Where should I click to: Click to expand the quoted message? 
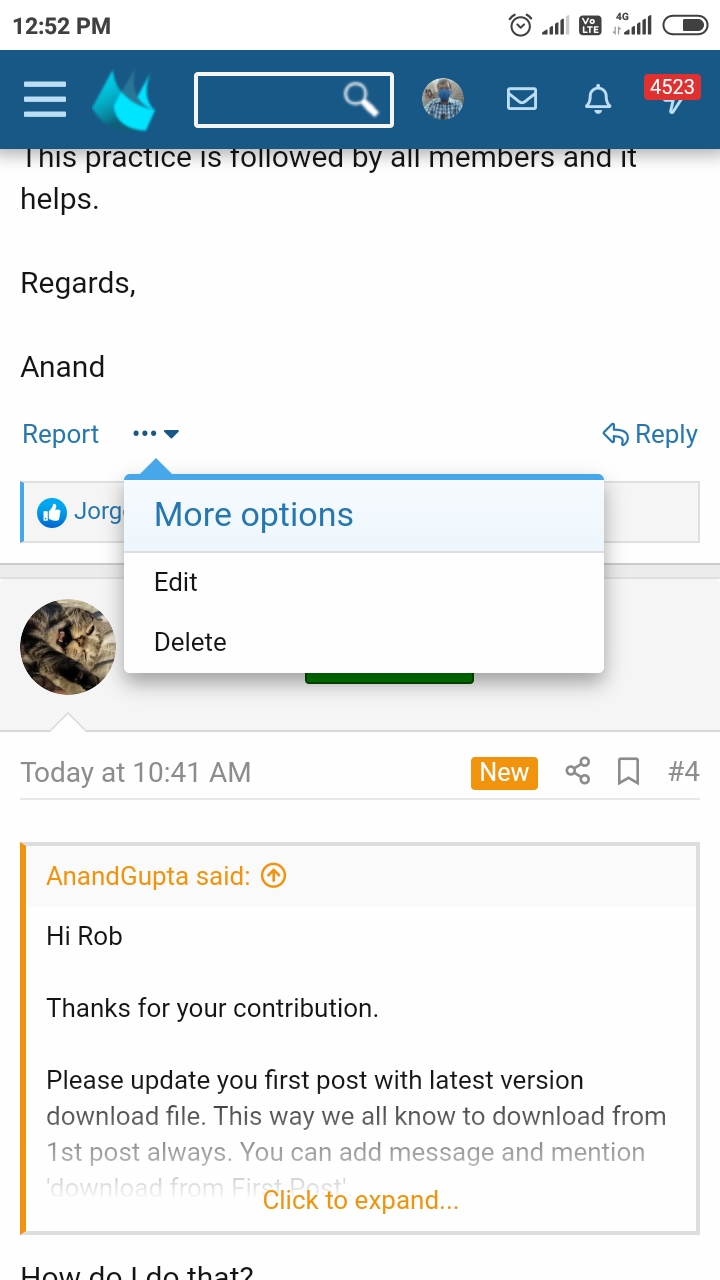pyautogui.click(x=360, y=1200)
